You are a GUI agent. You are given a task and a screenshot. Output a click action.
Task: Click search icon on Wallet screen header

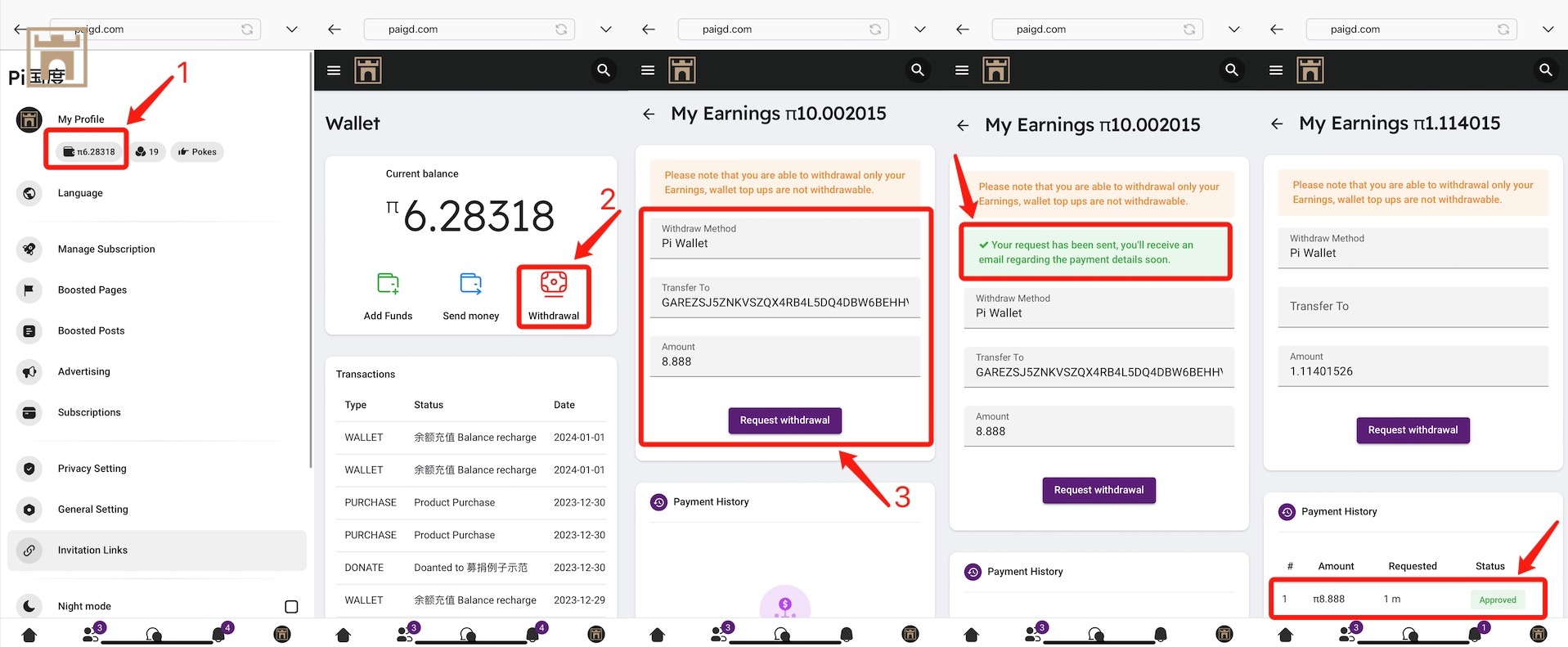coord(604,70)
